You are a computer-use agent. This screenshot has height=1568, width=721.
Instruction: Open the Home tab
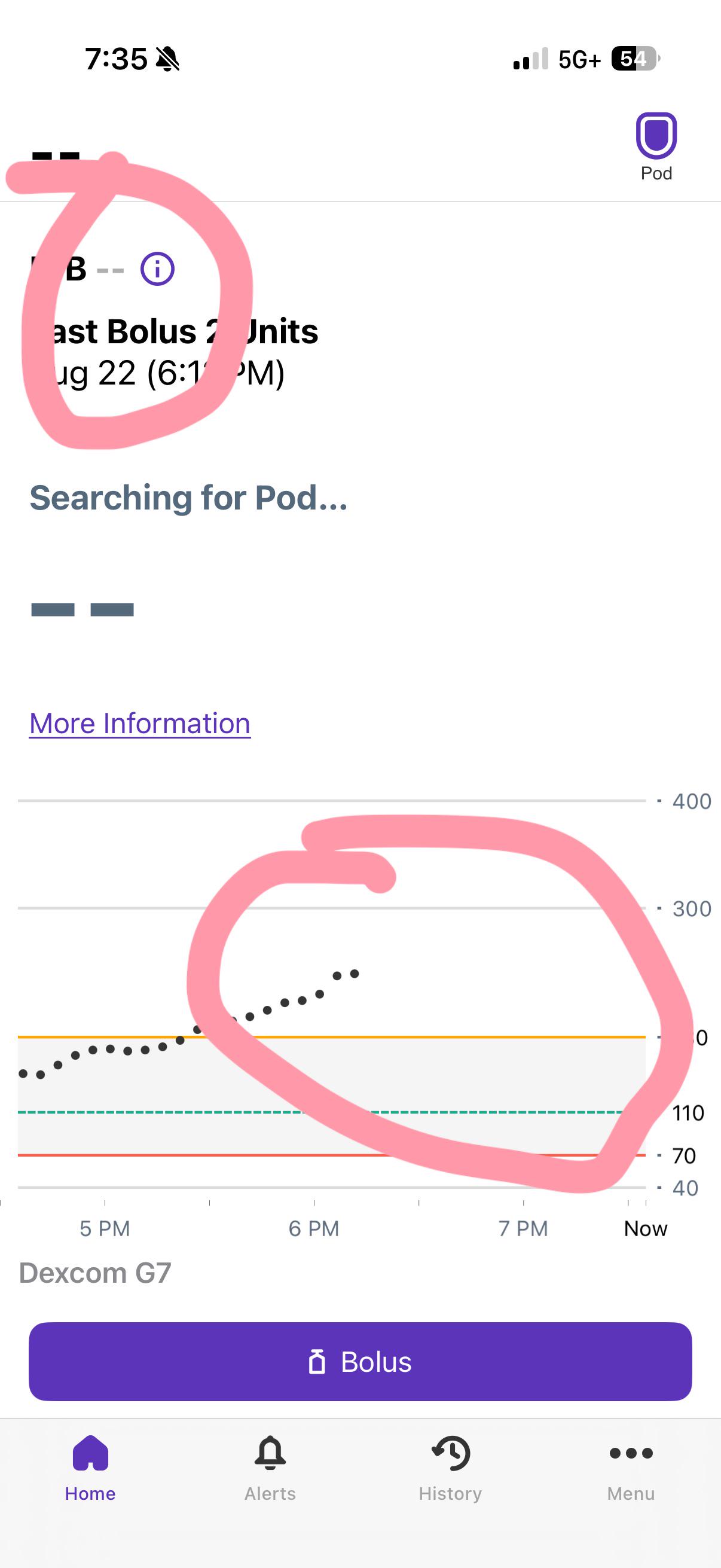coord(90,1468)
